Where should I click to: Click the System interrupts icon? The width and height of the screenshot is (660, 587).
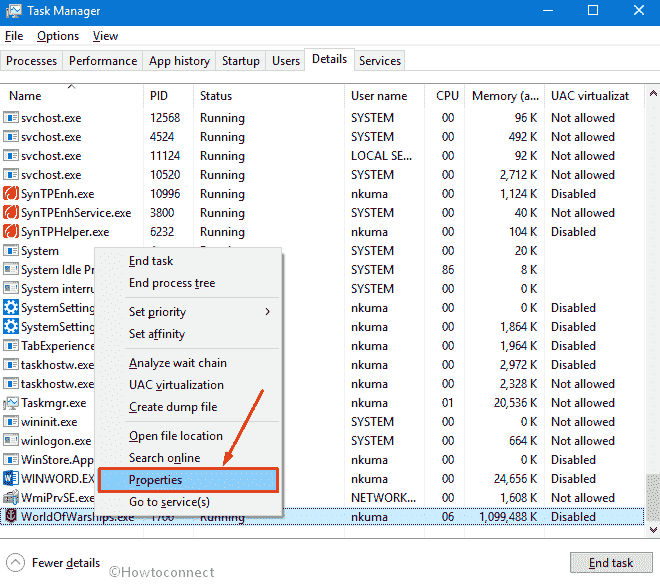coord(11,289)
